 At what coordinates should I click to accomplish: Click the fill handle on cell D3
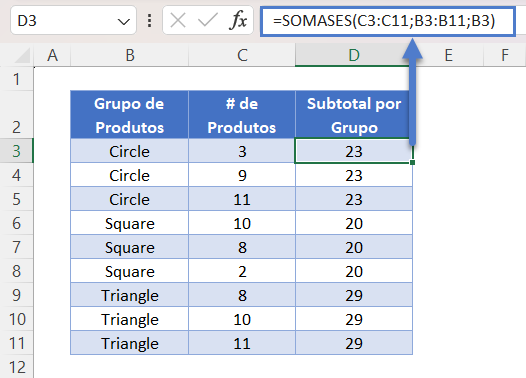coord(412,162)
